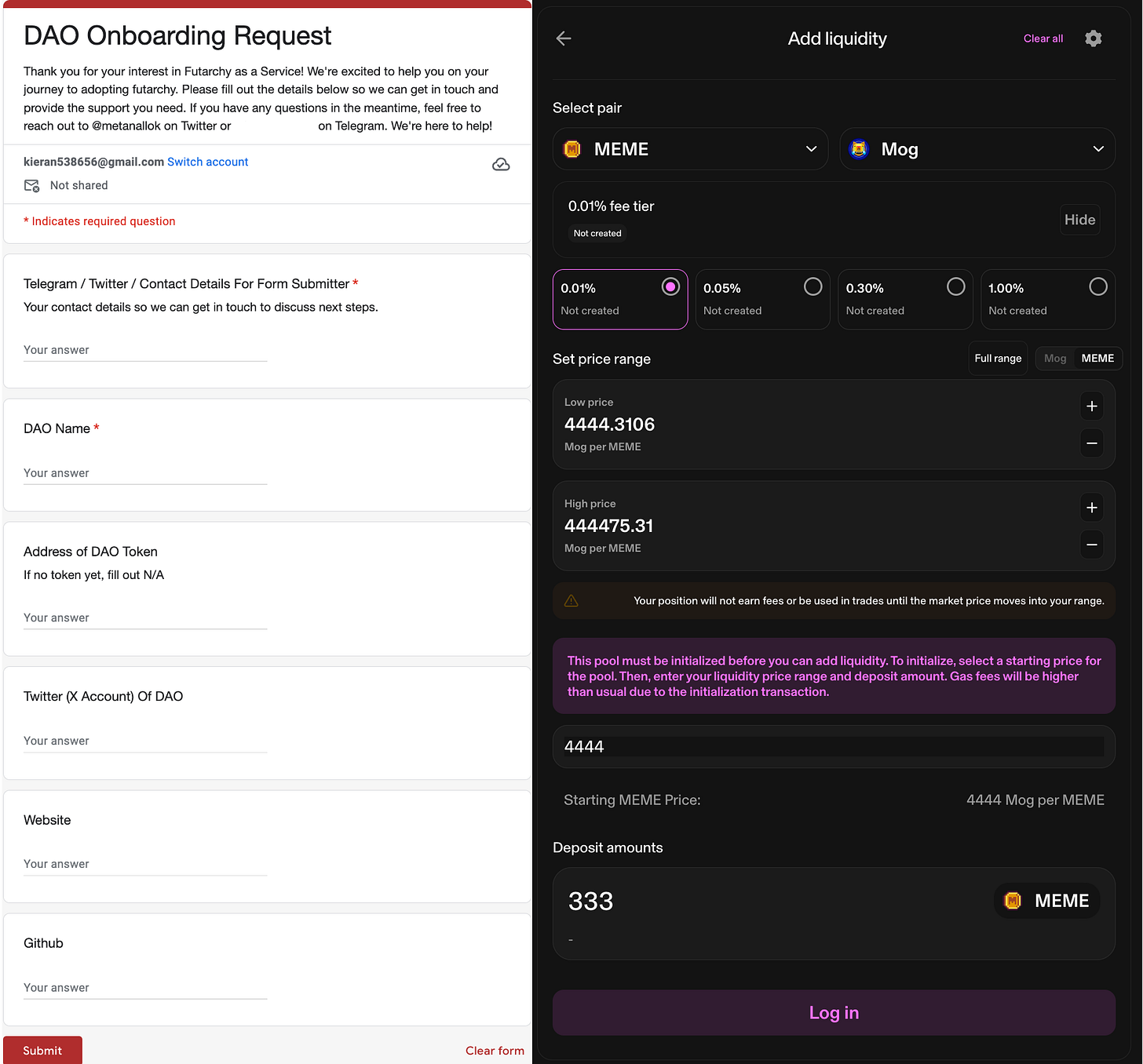The width and height of the screenshot is (1143, 1064).
Task: Decrease High price with minus button
Action: pyautogui.click(x=1092, y=545)
